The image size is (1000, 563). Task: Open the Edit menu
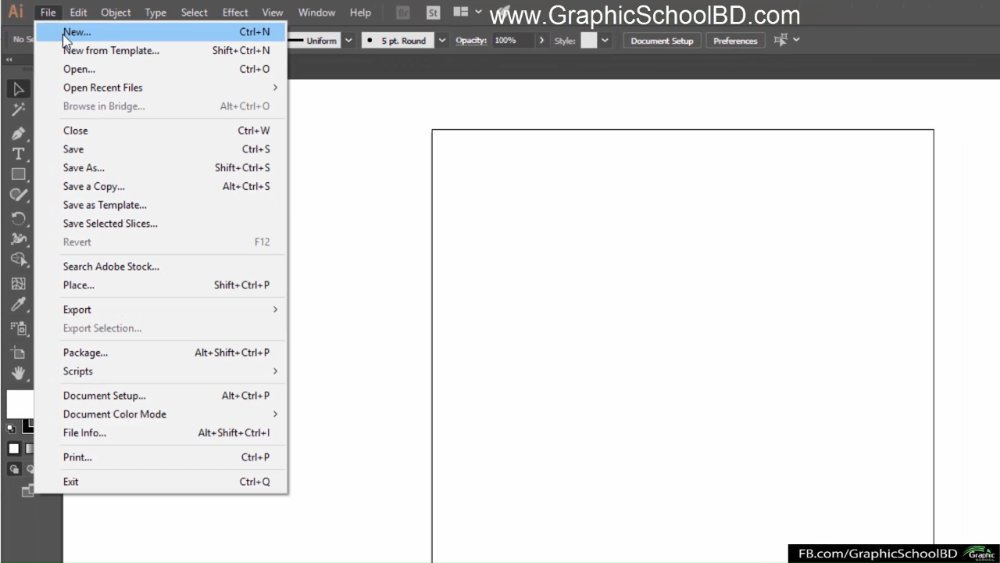[78, 12]
